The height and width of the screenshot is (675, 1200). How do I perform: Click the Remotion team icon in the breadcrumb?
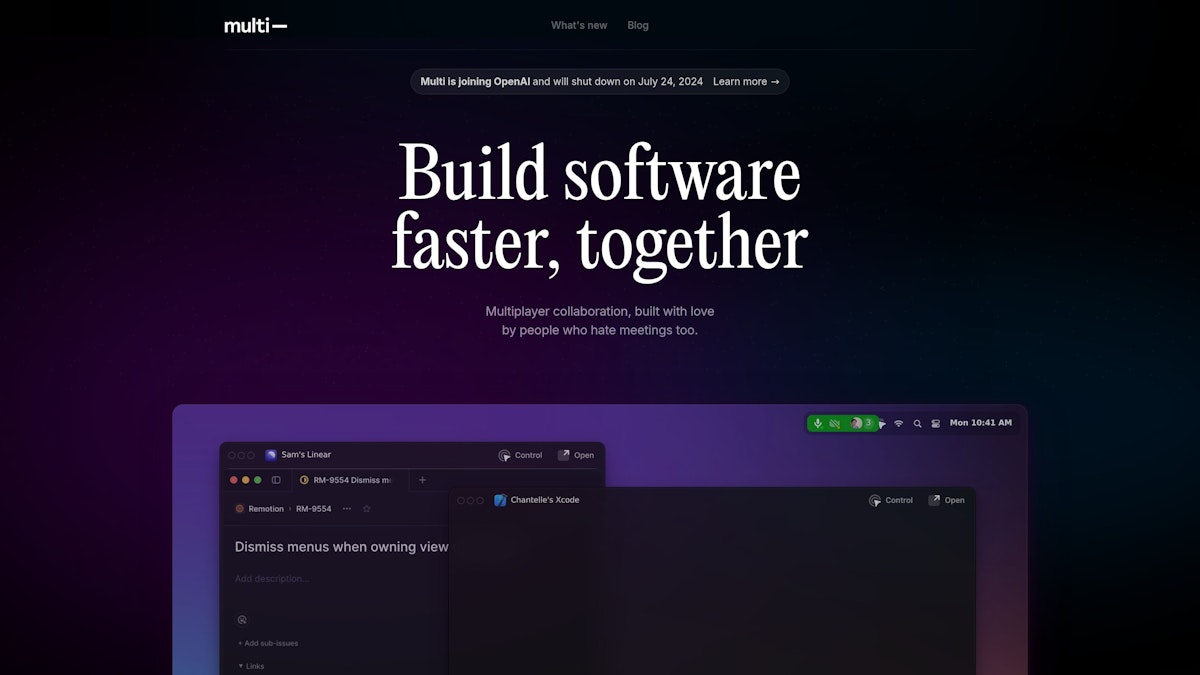(239, 508)
